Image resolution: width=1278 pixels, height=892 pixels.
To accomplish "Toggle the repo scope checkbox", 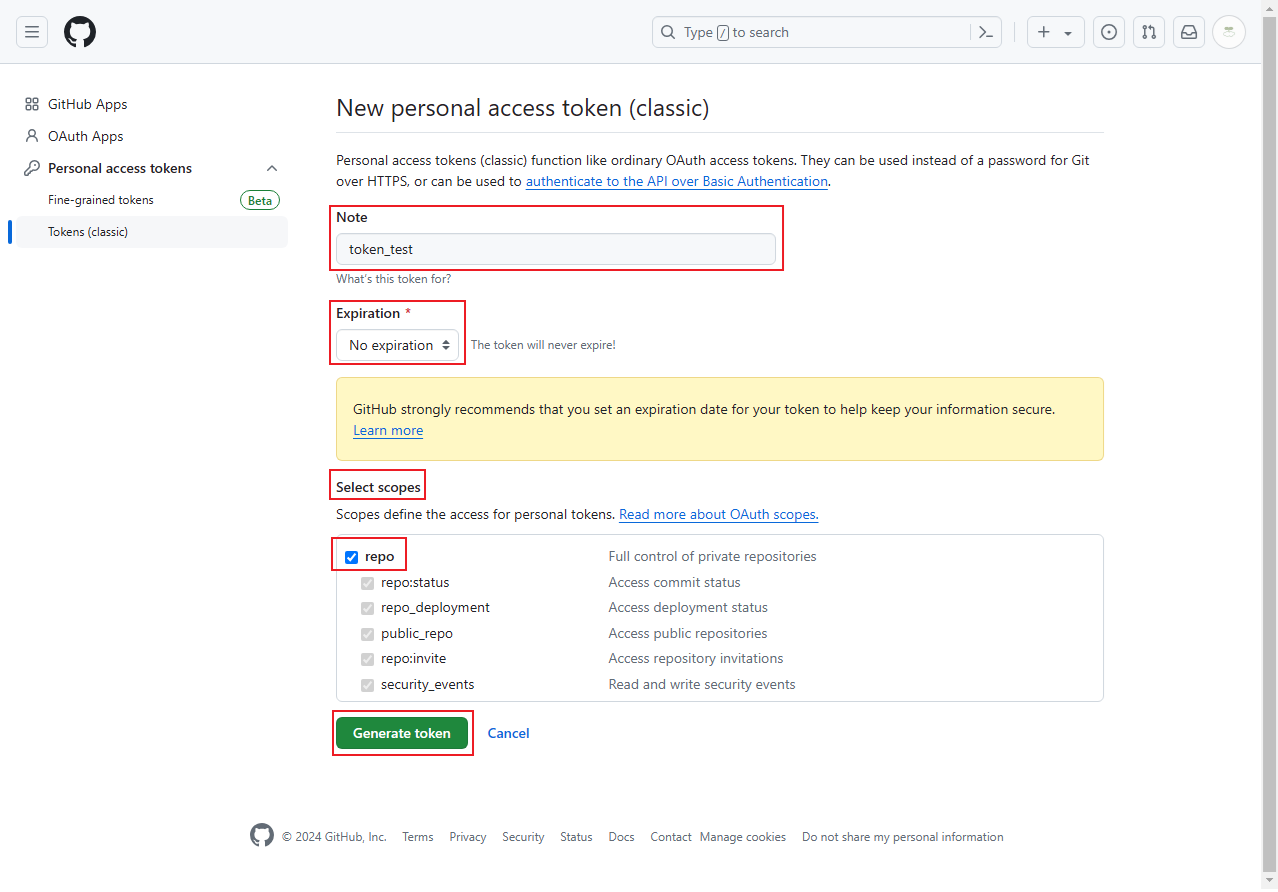I will click(x=351, y=557).
